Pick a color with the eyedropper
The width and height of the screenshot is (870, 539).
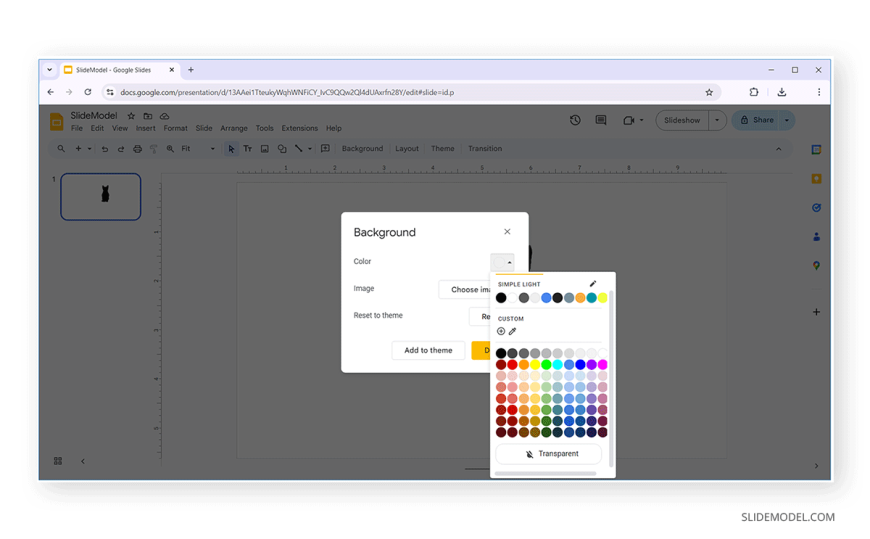(x=513, y=331)
